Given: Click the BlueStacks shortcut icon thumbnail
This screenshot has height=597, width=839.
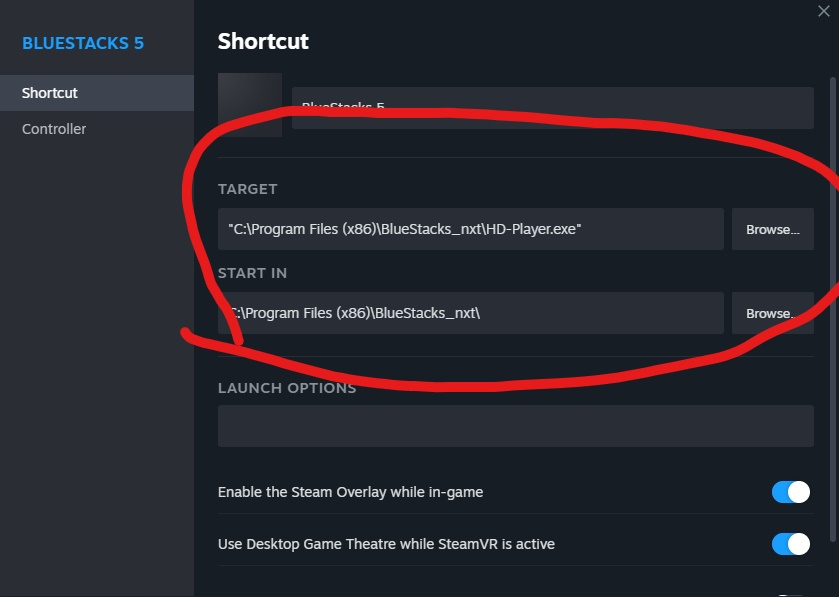Looking at the screenshot, I should click(250, 106).
